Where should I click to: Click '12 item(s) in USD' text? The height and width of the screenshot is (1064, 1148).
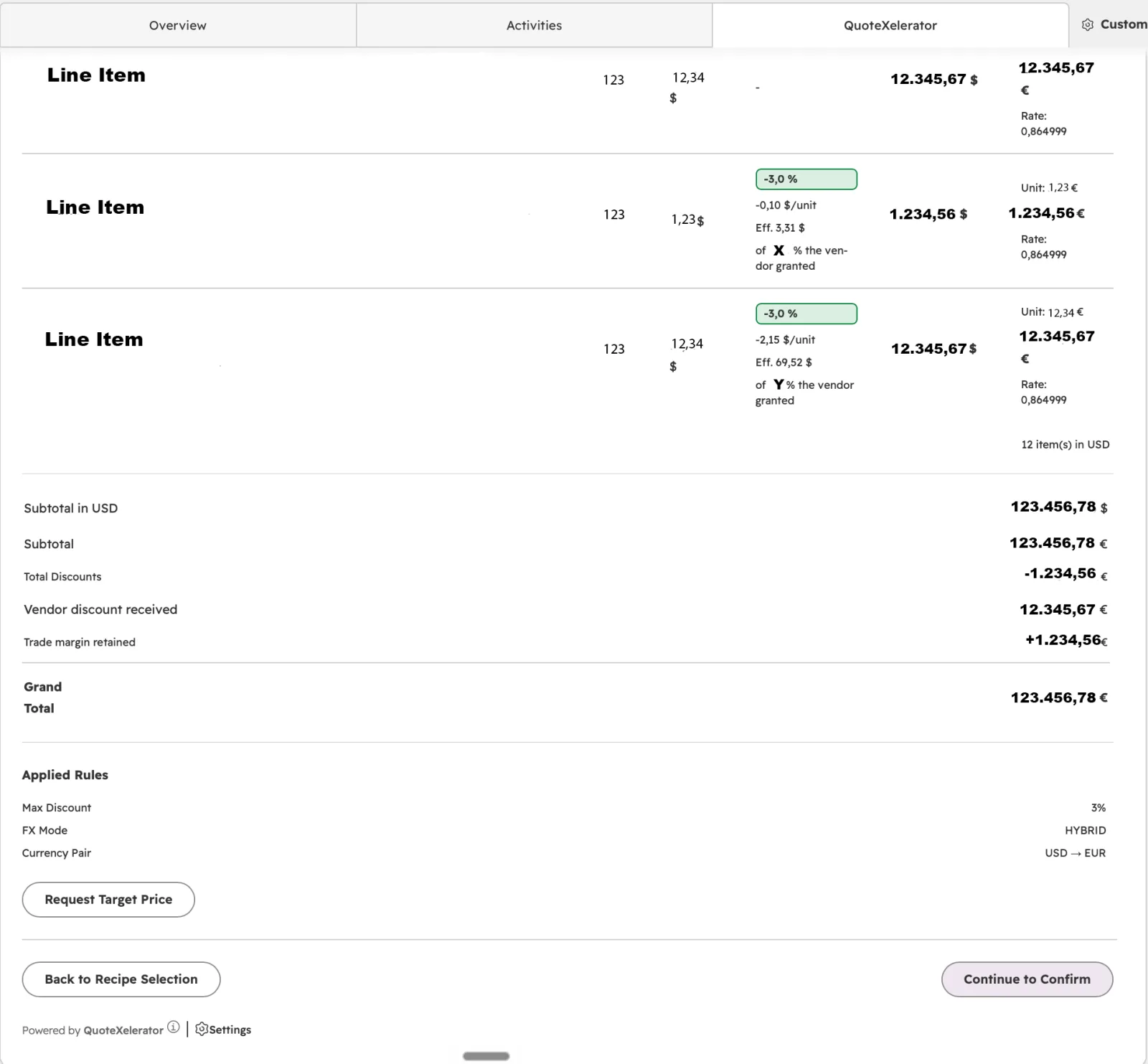pos(1065,445)
